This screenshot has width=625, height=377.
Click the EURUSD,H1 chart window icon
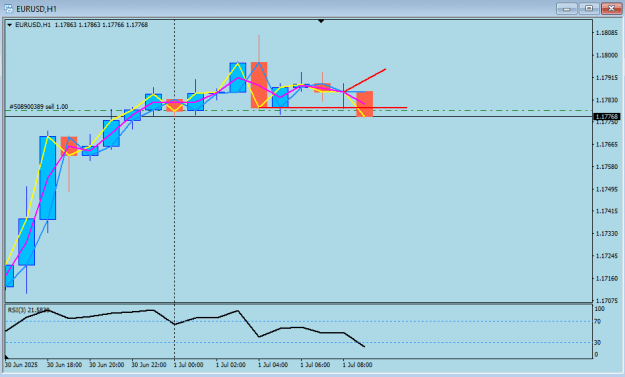pyautogui.click(x=8, y=8)
